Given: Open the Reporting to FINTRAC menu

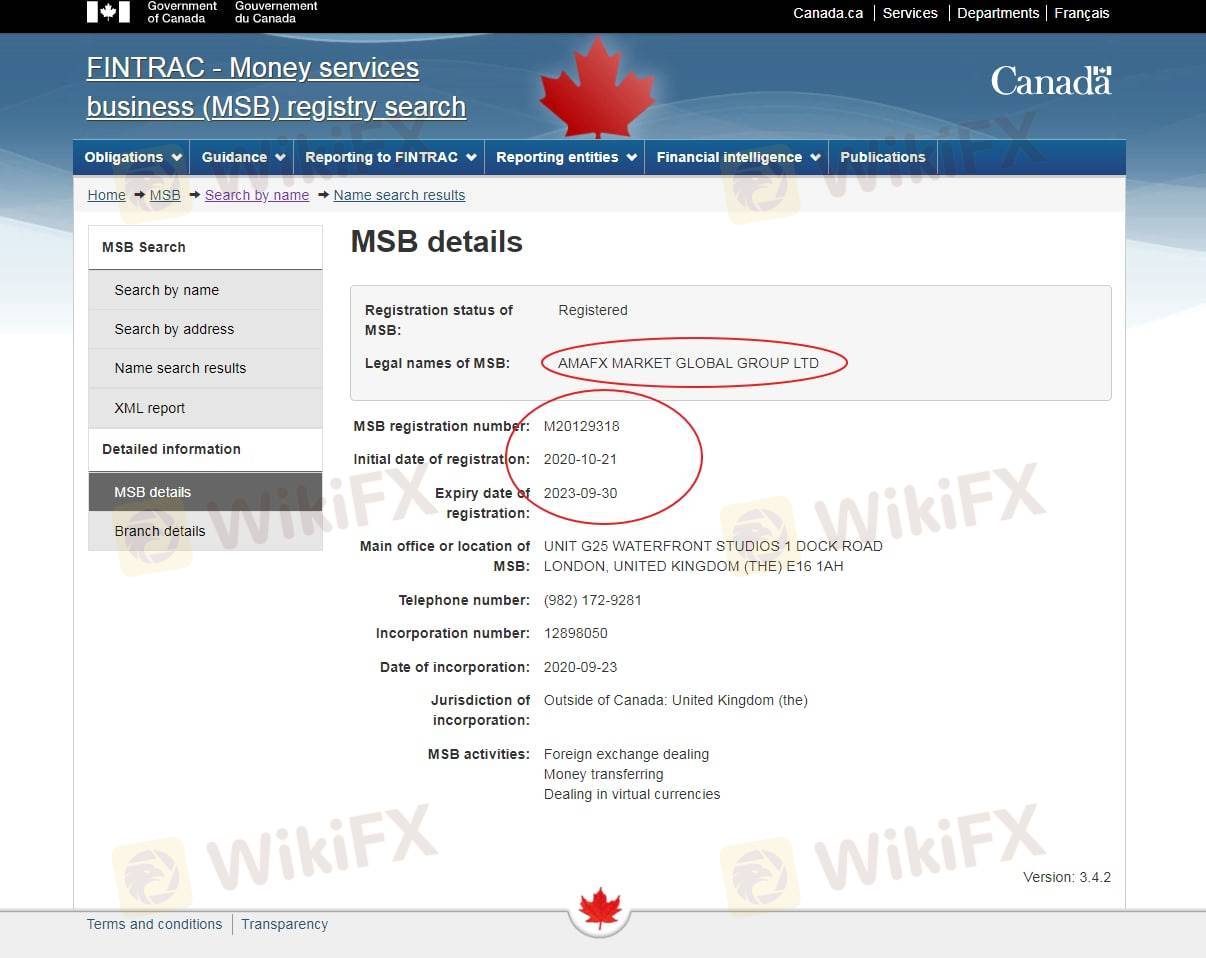Looking at the screenshot, I should pyautogui.click(x=390, y=157).
